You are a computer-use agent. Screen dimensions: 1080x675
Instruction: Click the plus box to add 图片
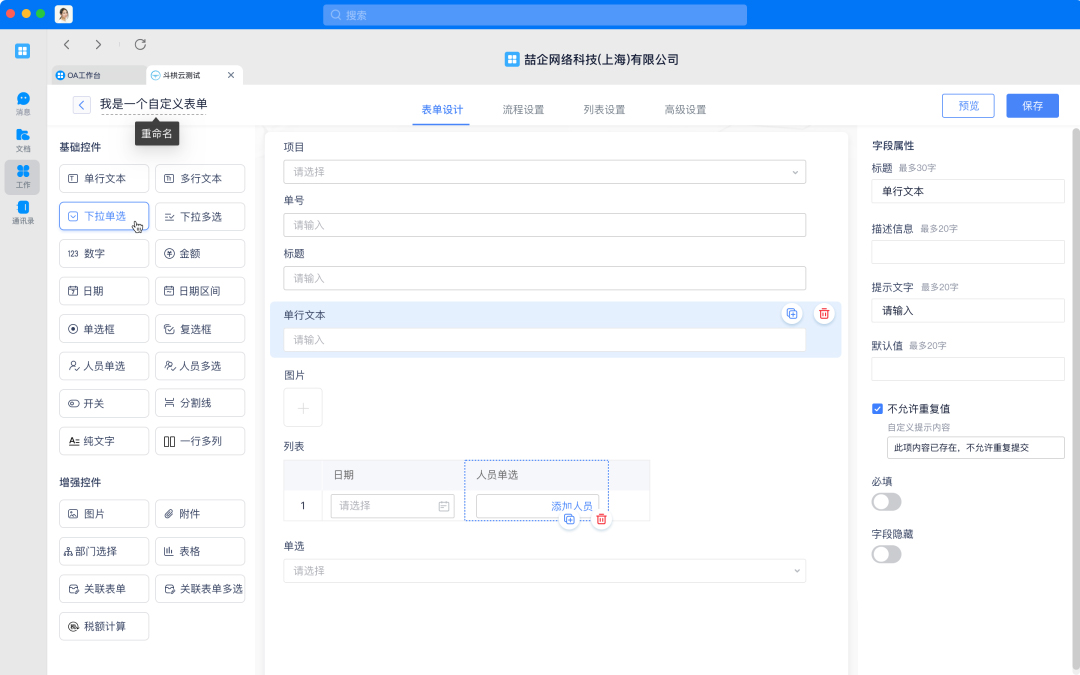[x=303, y=408]
